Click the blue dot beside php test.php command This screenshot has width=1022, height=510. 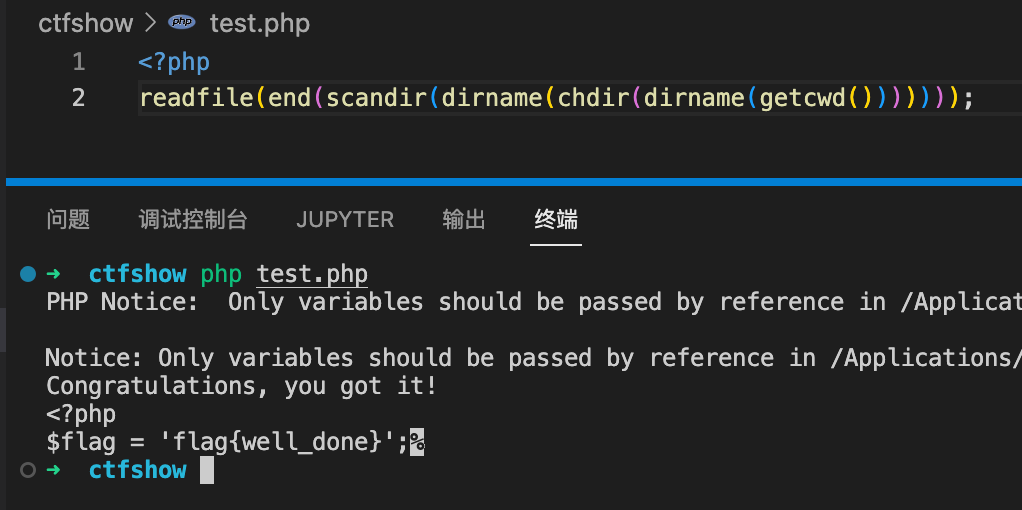coord(28,274)
